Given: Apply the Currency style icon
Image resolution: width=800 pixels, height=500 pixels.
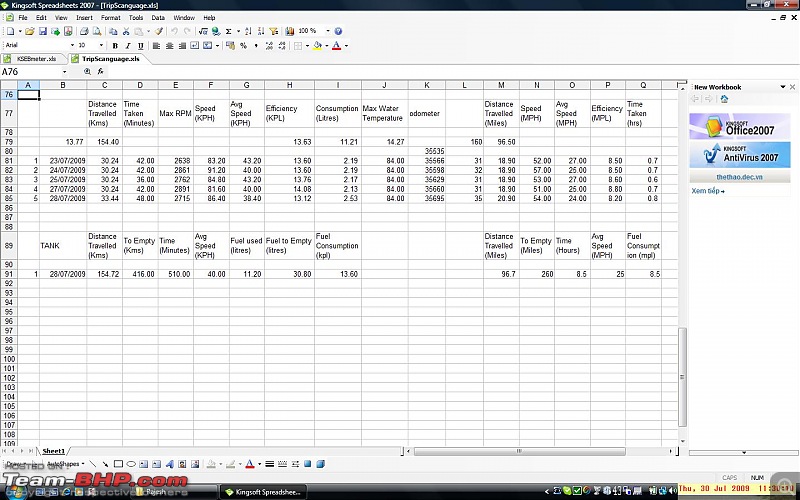Looking at the screenshot, I should click(230, 46).
